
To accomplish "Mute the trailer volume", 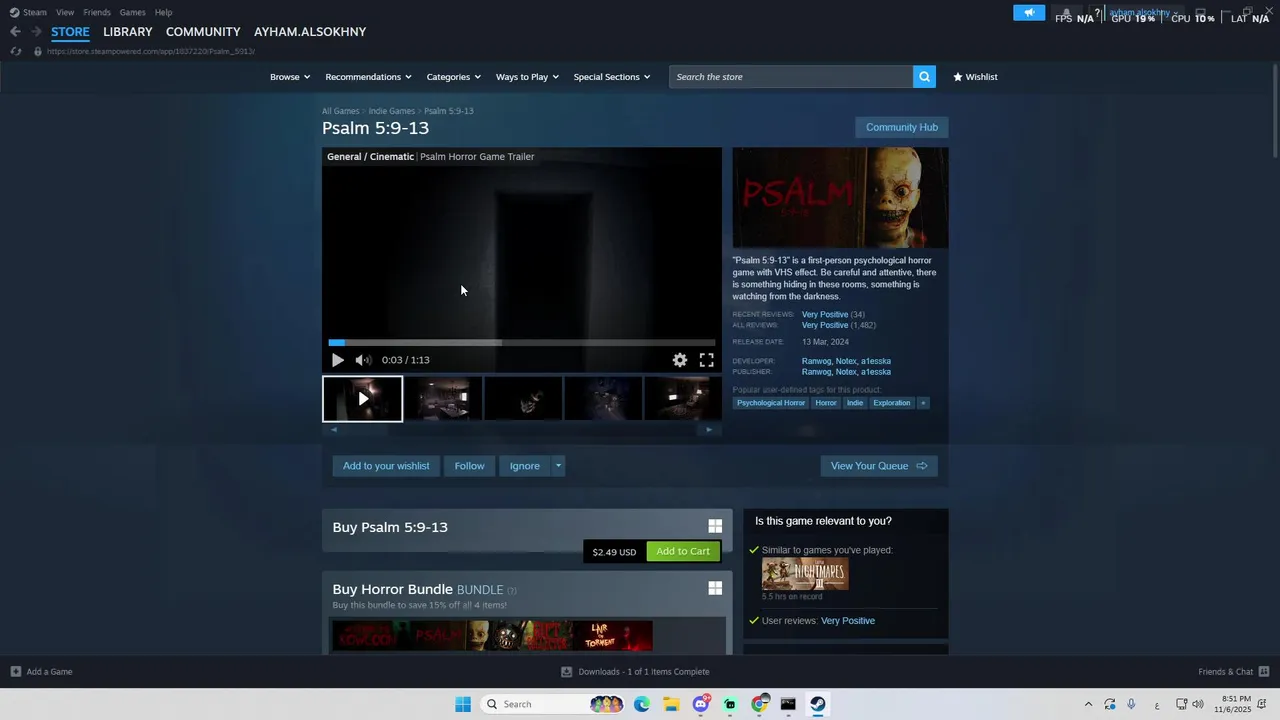I will (x=363, y=360).
